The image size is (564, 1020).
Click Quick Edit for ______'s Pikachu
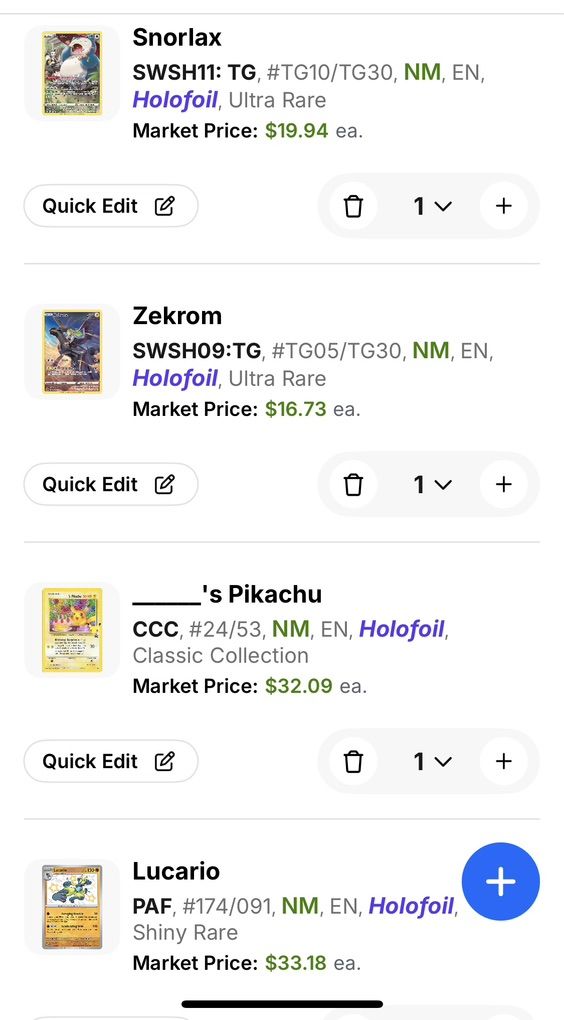(x=111, y=762)
